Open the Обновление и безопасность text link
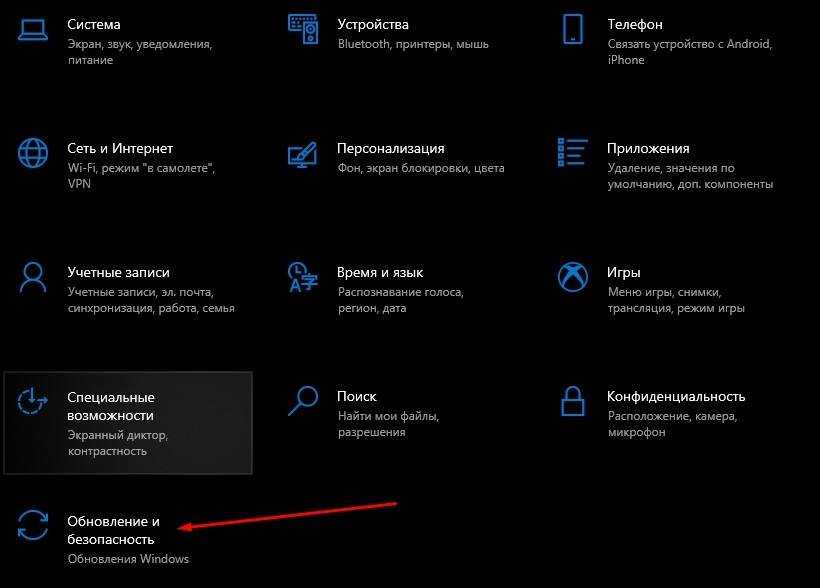820x588 pixels. [113, 530]
